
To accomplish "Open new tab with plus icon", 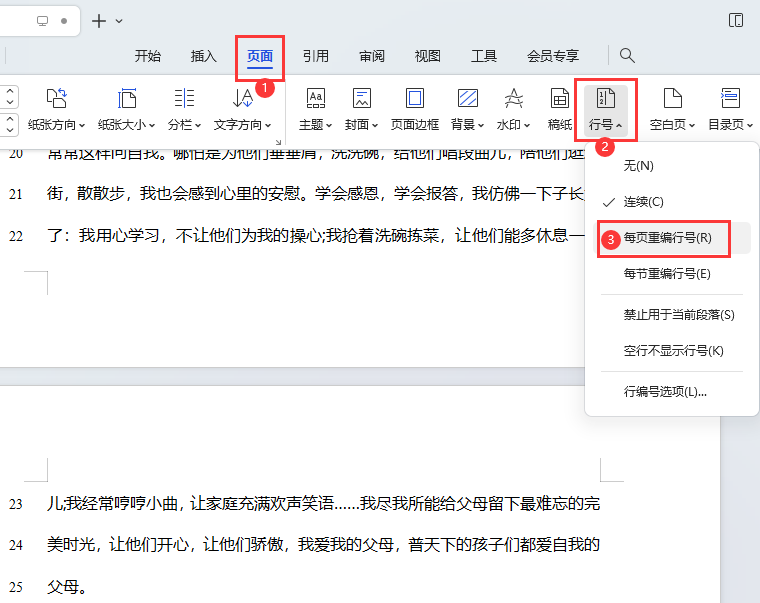I will pyautogui.click(x=99, y=21).
